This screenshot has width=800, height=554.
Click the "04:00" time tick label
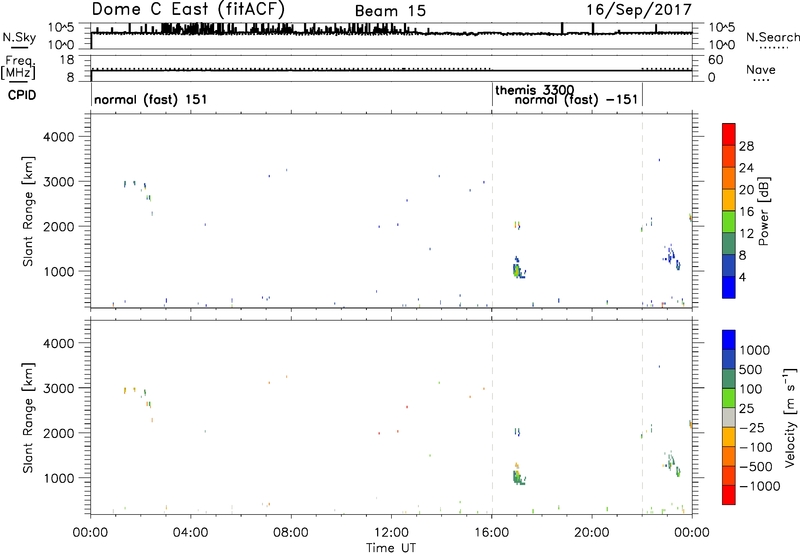point(190,533)
